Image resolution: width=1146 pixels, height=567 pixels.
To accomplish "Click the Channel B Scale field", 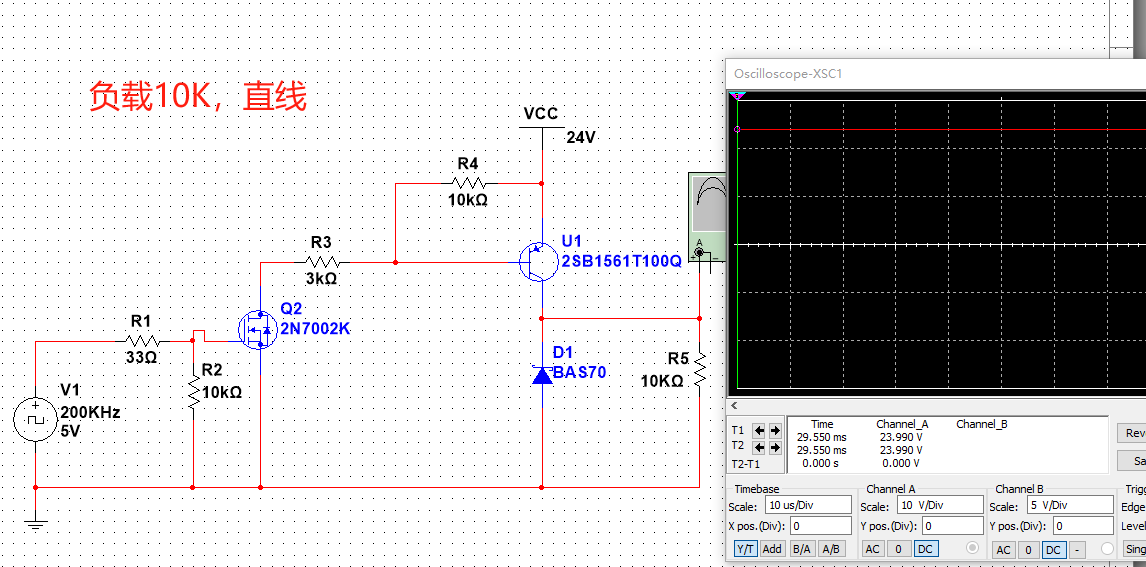I will click(1070, 504).
